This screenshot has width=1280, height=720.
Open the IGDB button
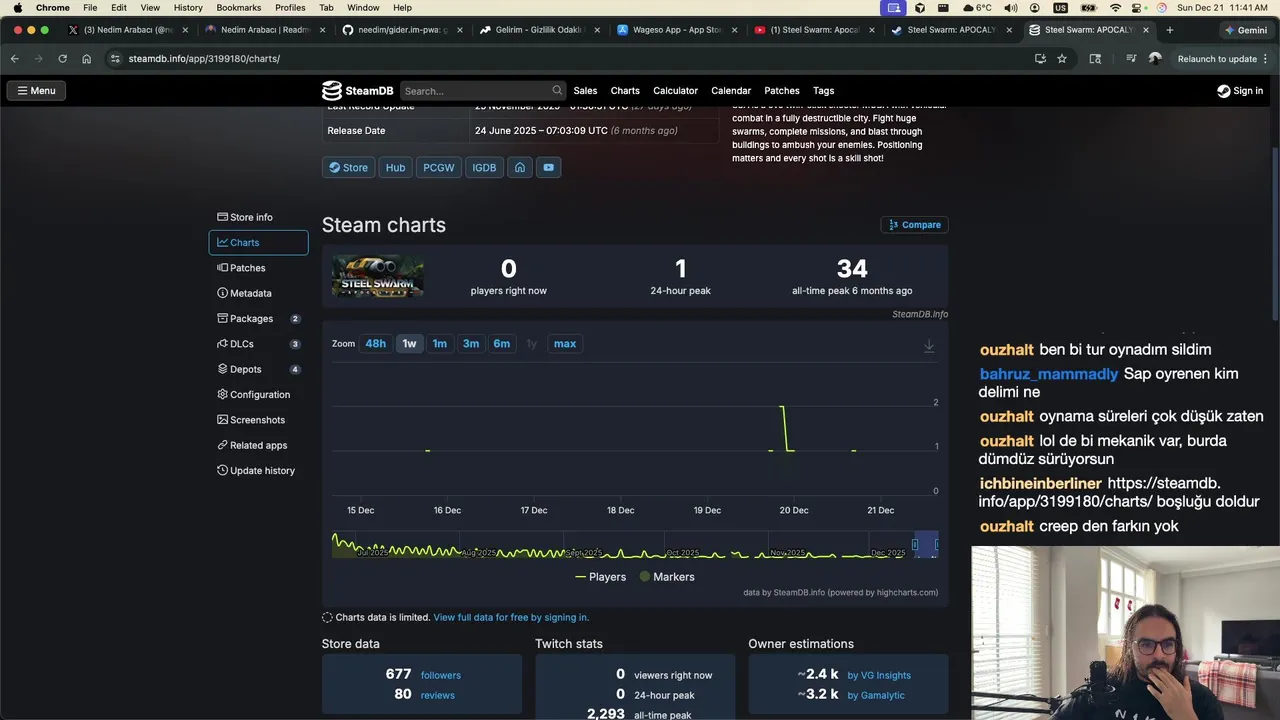[484, 168]
